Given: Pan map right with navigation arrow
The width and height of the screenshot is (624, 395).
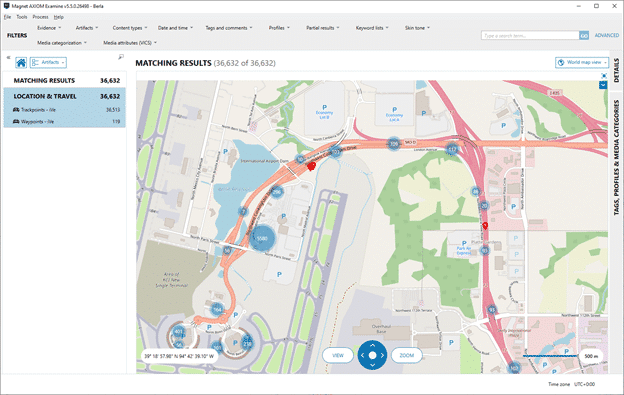Looking at the screenshot, I should click(x=382, y=355).
